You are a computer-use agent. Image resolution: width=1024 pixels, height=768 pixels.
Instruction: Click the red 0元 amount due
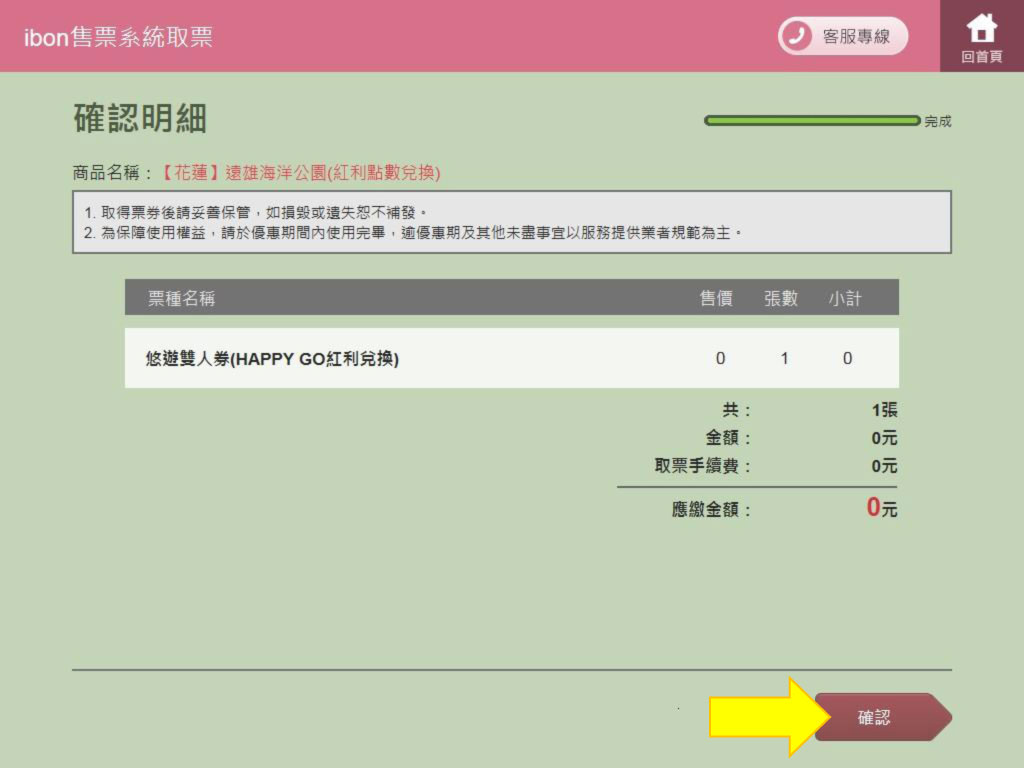tap(882, 507)
